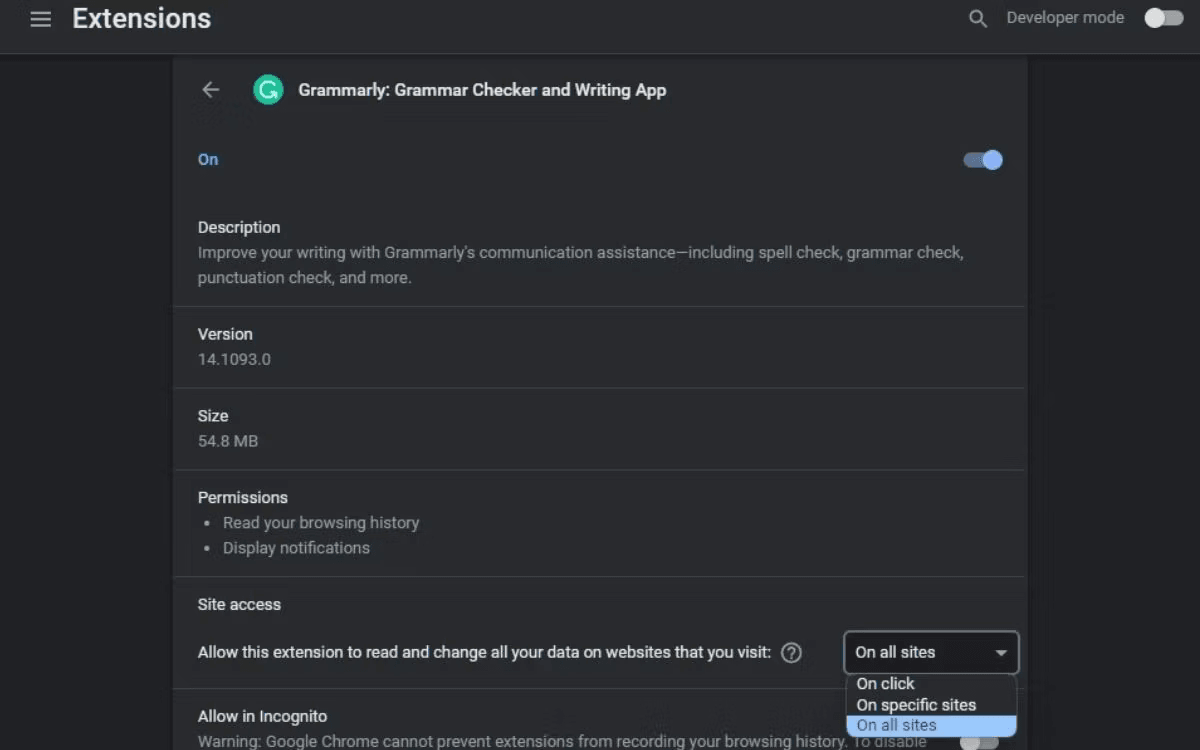Collapse the site access dropdown arrow
Image resolution: width=1200 pixels, height=750 pixels.
pos(1001,653)
